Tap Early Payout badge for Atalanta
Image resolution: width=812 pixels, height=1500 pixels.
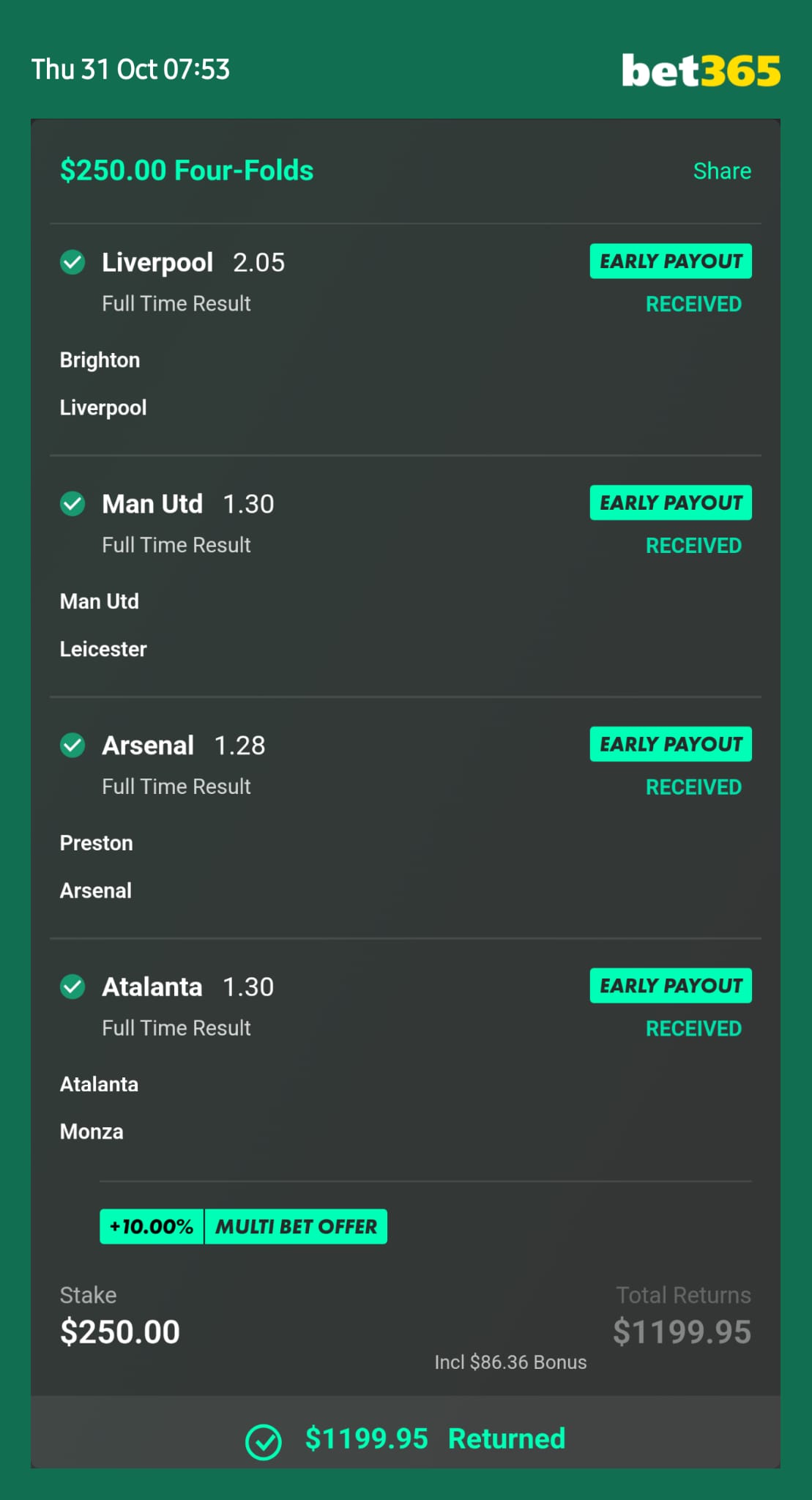(x=671, y=986)
